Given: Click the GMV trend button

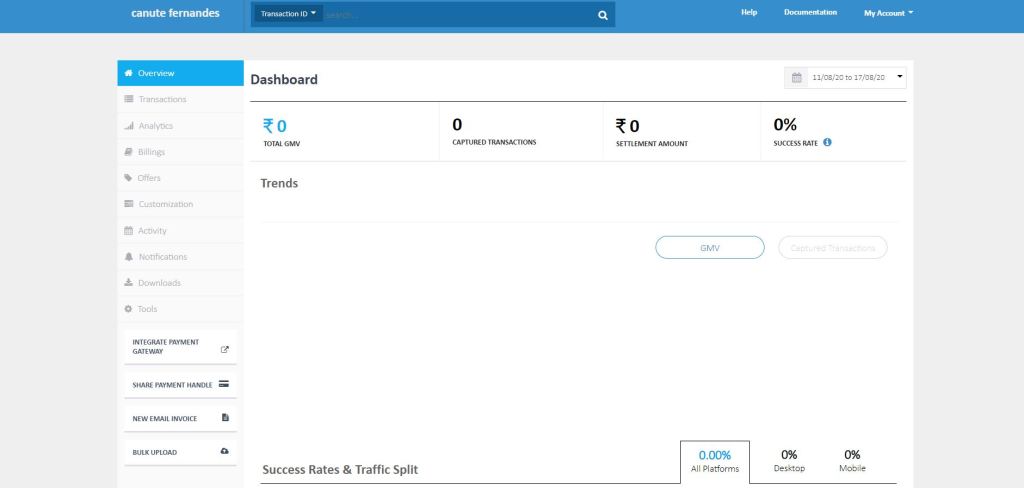Looking at the screenshot, I should coord(710,248).
